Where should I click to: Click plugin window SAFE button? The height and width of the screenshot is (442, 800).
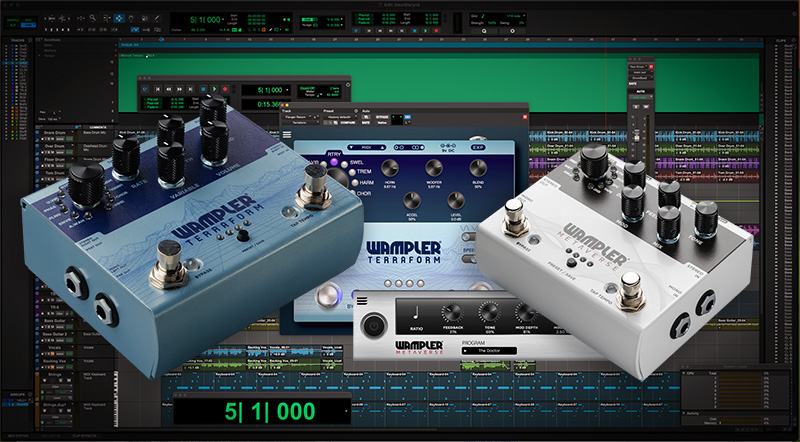(366, 122)
